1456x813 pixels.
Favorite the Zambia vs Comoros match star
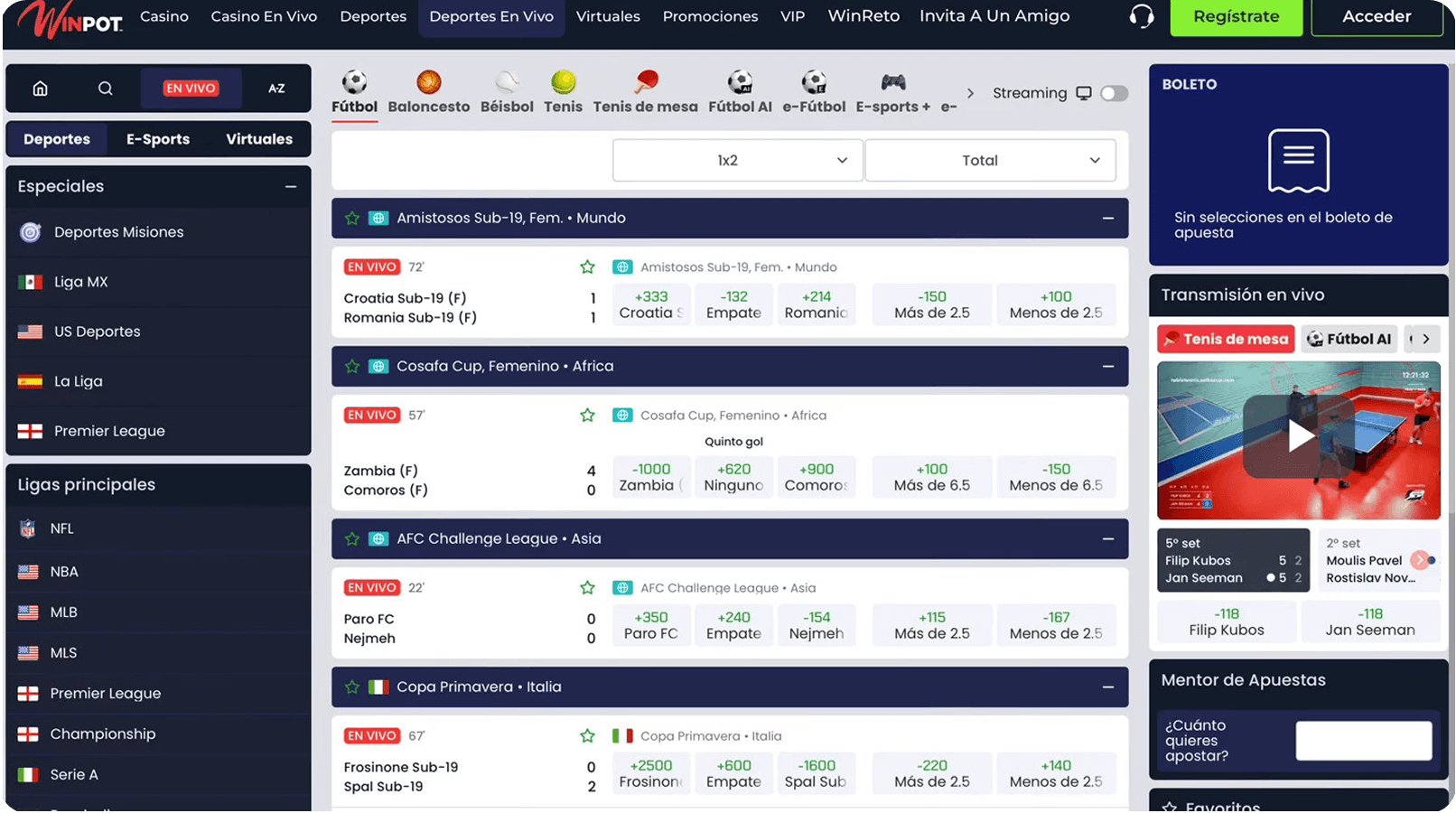pyautogui.click(x=587, y=416)
